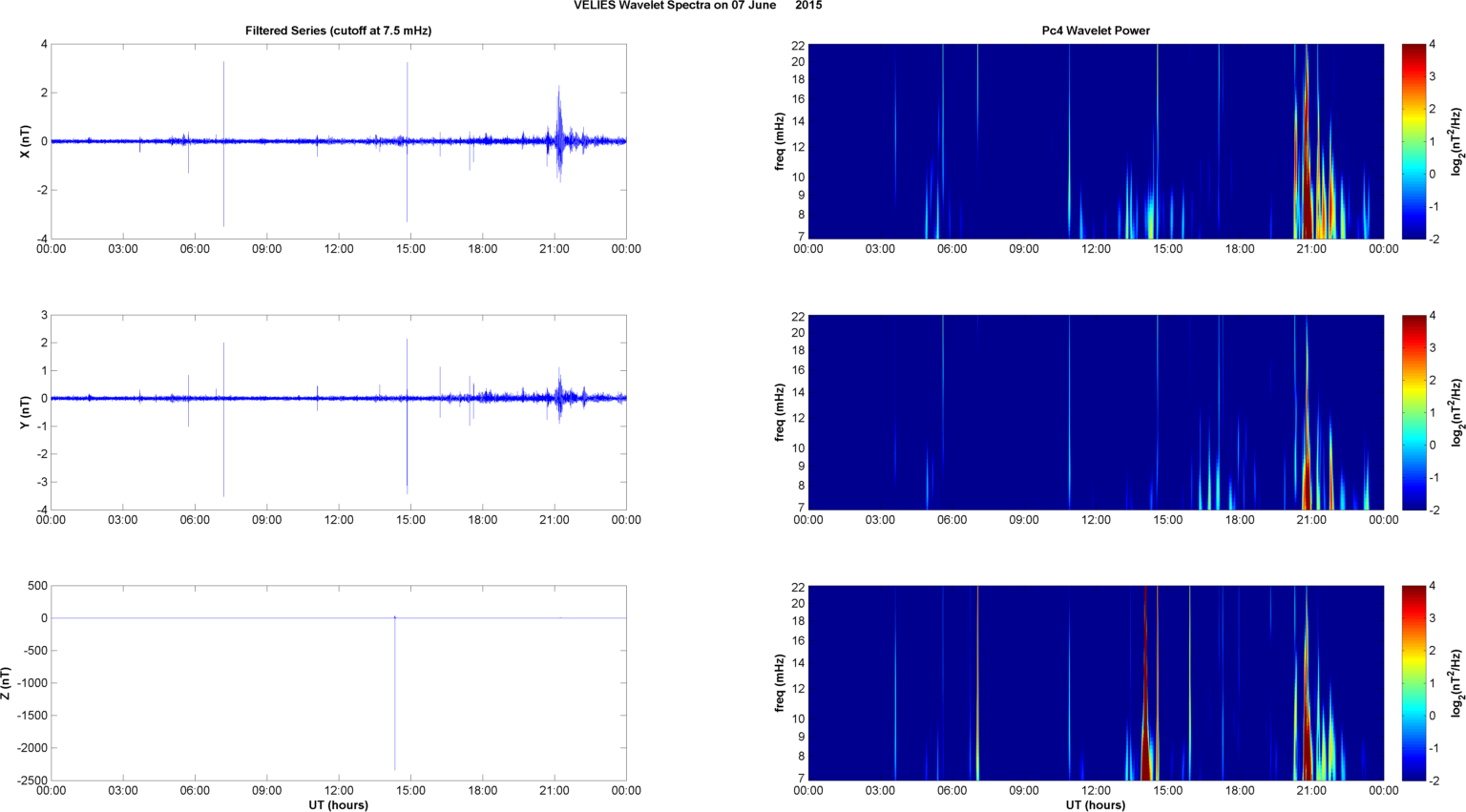Select the Y (nT) axis label
Image resolution: width=1466 pixels, height=812 pixels.
coord(26,412)
